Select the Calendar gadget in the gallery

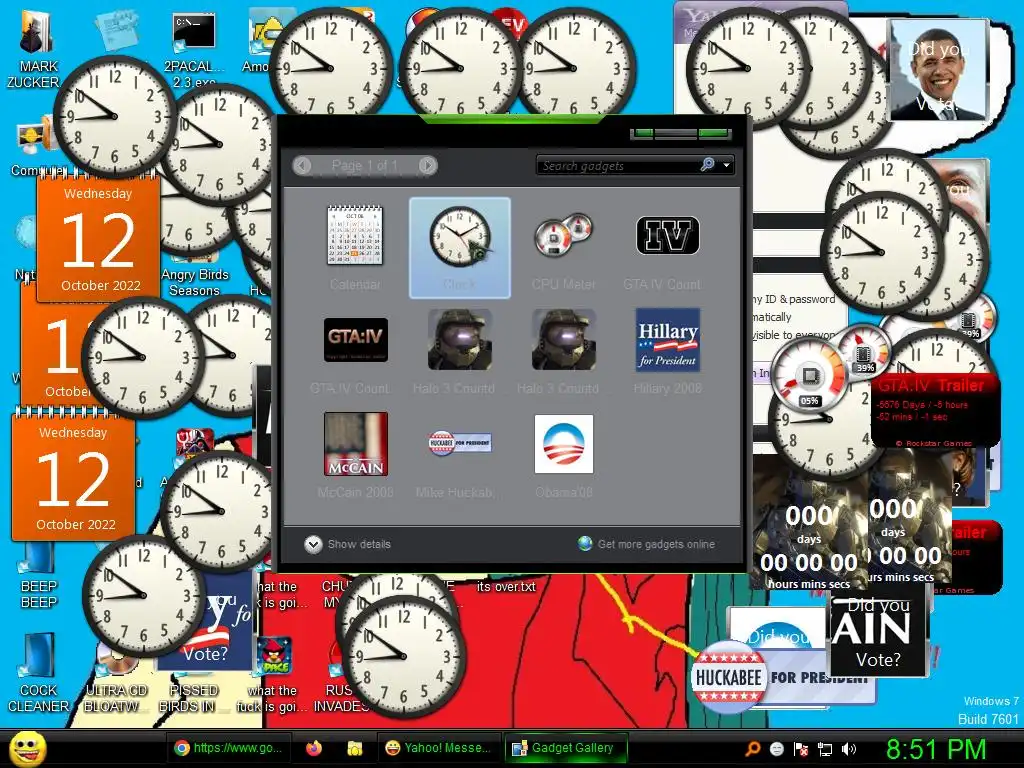[355, 247]
